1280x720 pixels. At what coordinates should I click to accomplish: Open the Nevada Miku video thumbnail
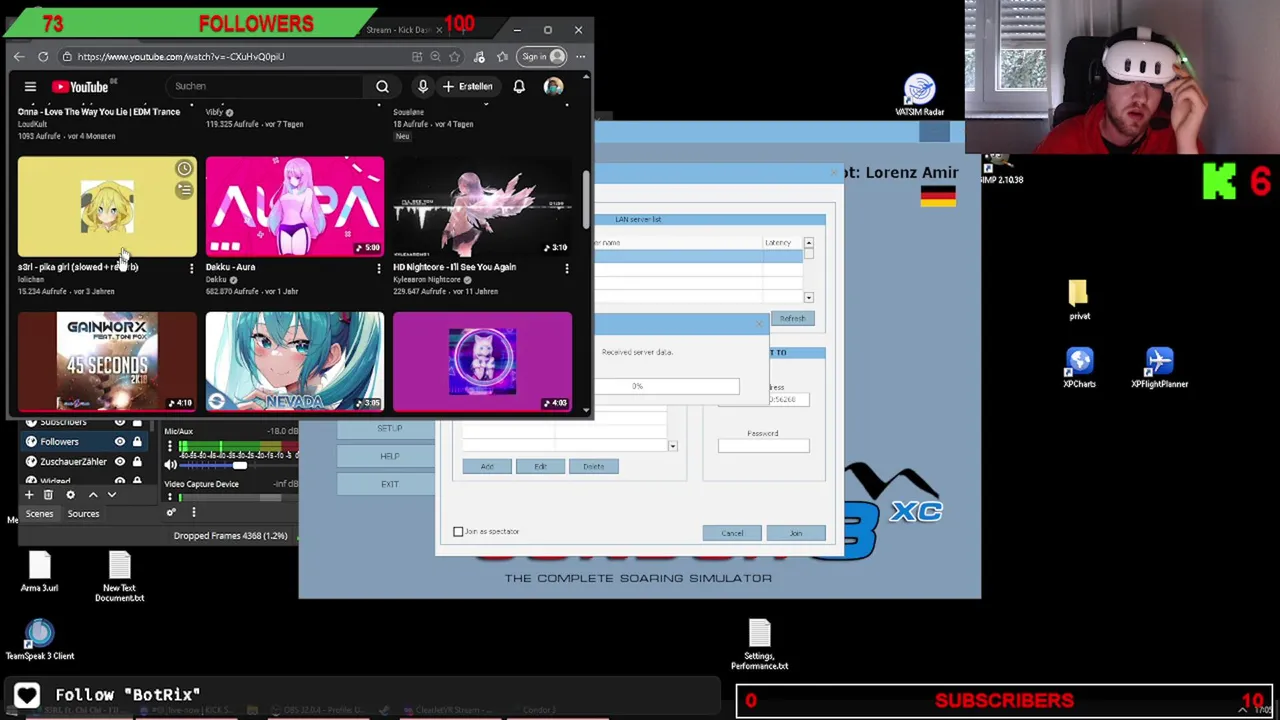tap(294, 362)
